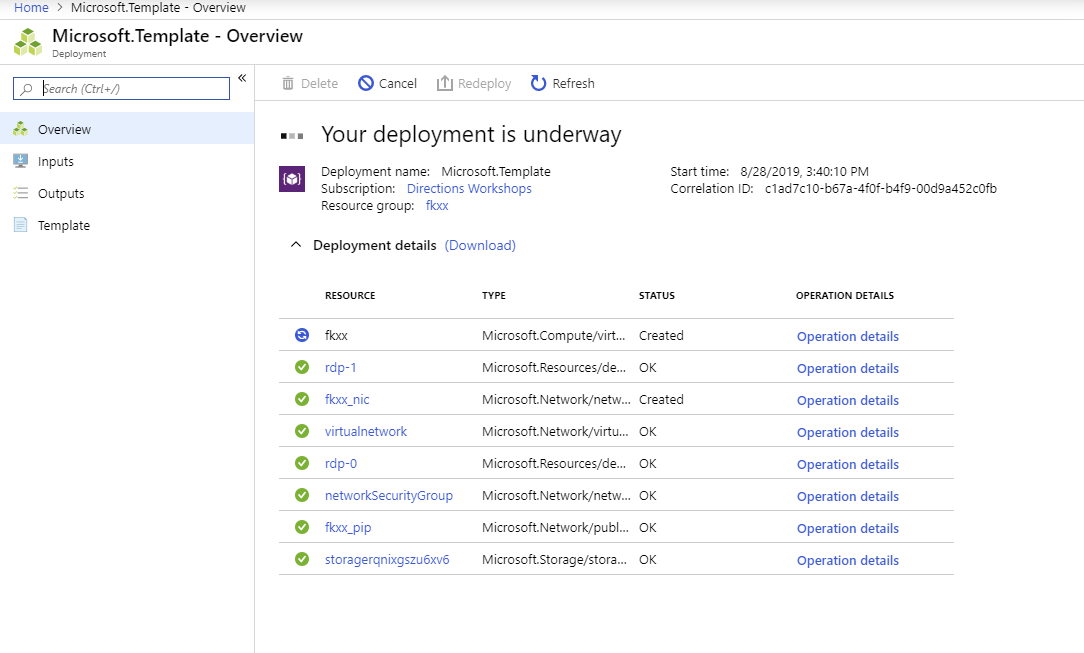Open Operation details for networkSecurityGroup

coord(848,496)
